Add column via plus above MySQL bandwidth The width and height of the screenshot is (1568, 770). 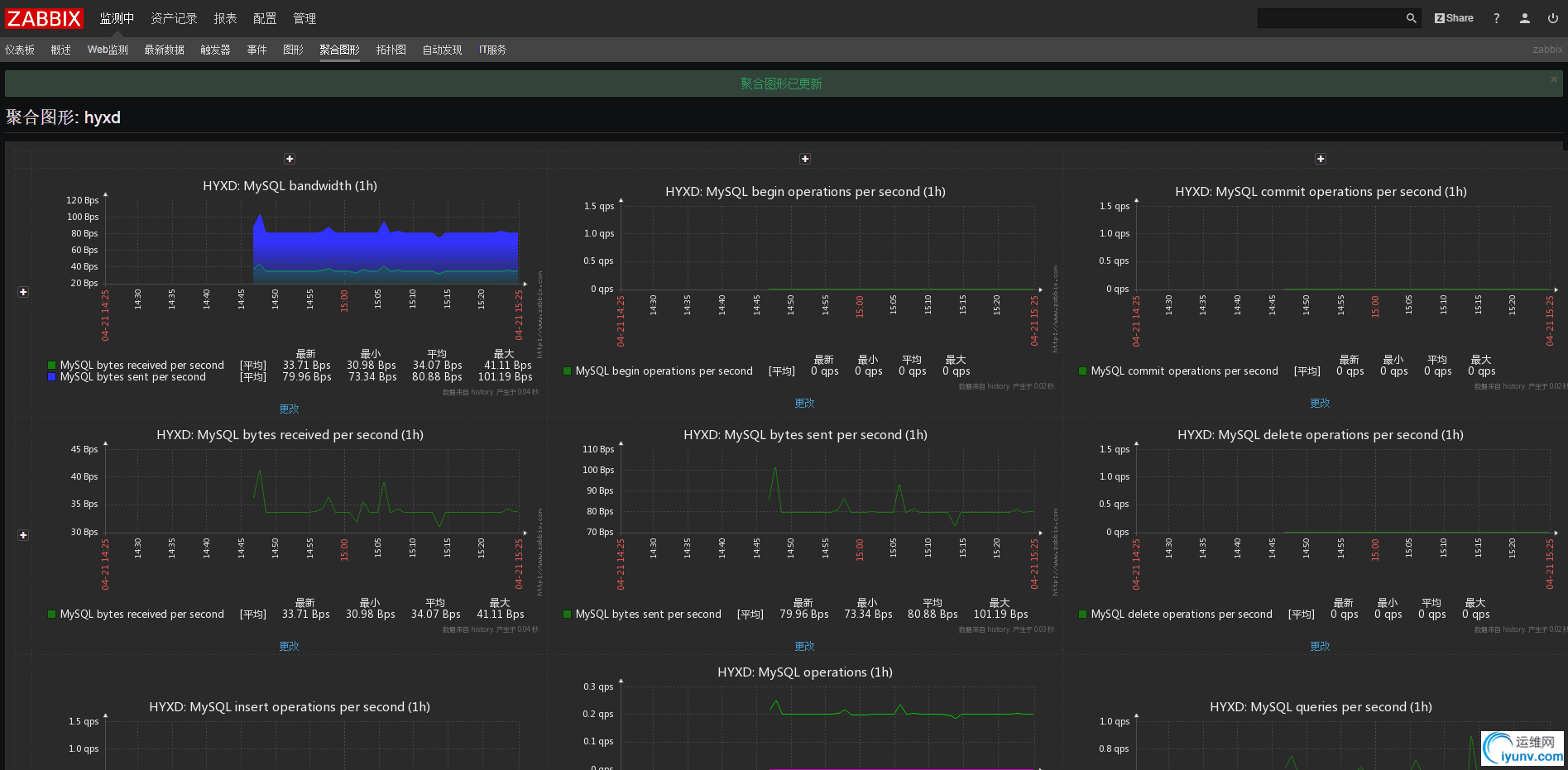click(x=290, y=159)
